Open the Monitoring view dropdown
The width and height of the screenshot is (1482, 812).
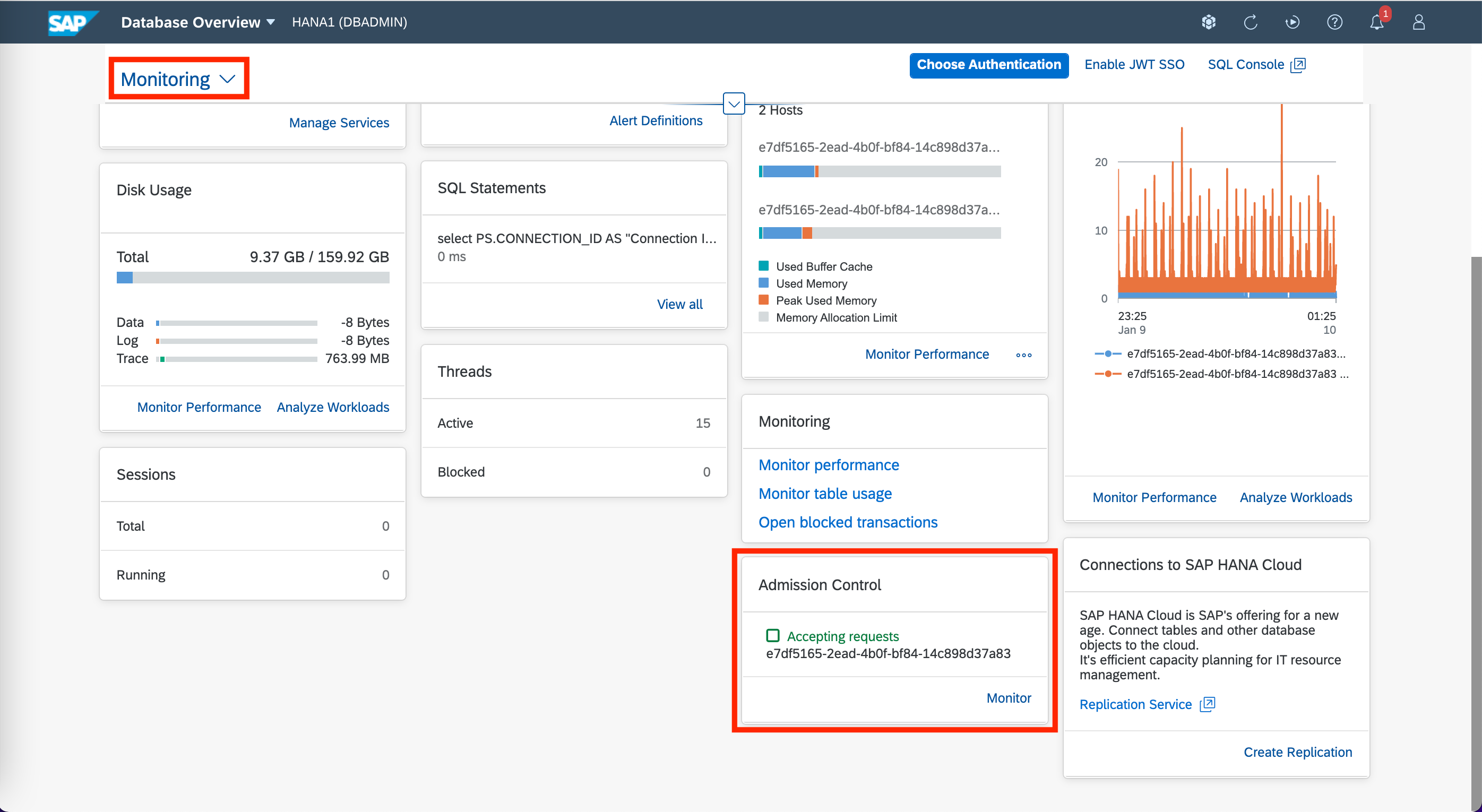(178, 79)
